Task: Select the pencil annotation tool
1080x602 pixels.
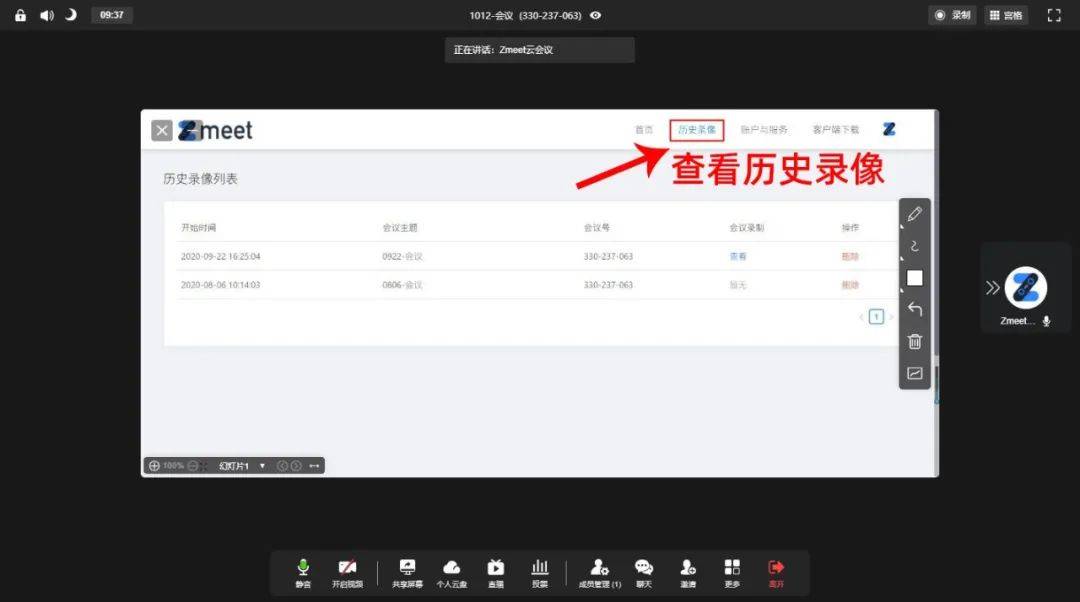Action: click(915, 215)
